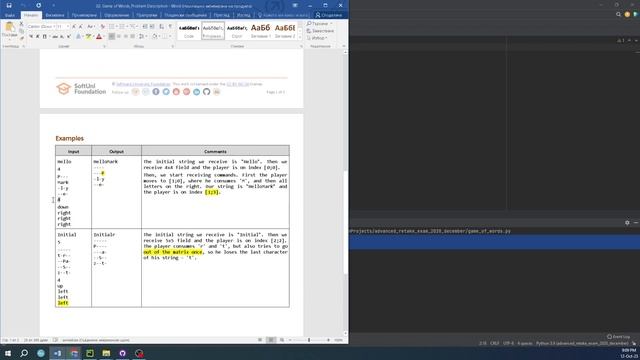Save the Word document from quick access toolbar
Image resolution: width=640 pixels, height=360 pixels.
pyautogui.click(x=9, y=5)
